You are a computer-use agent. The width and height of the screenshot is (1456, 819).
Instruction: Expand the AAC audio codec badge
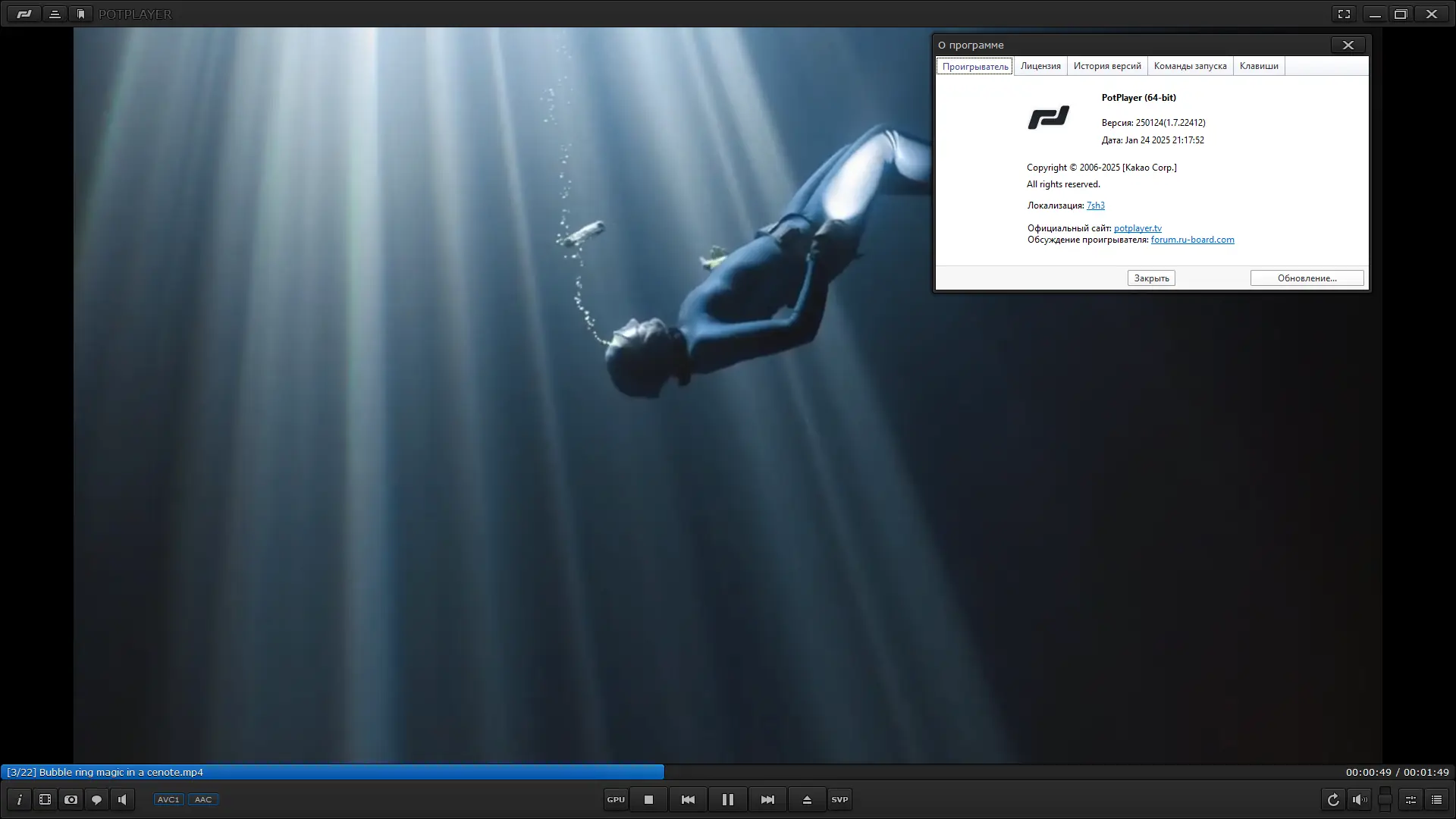pos(203,799)
